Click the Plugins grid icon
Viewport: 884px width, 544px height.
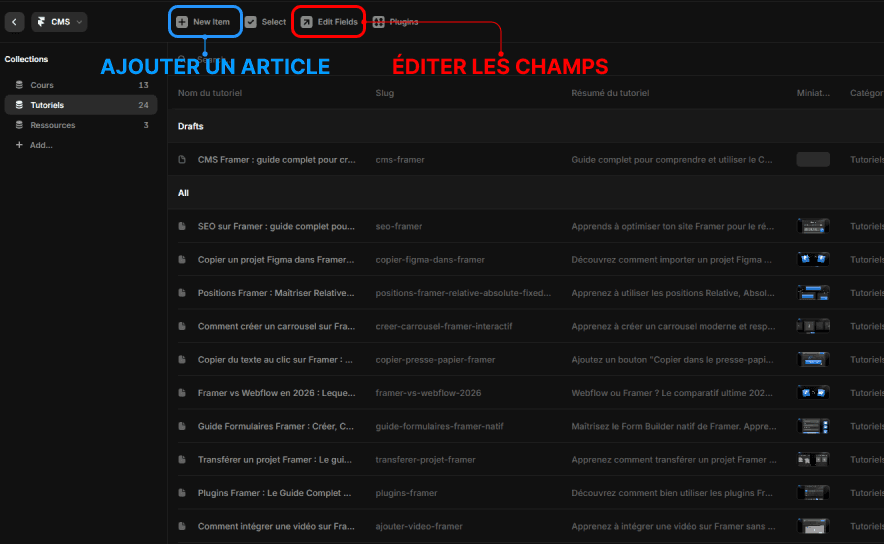coord(378,22)
